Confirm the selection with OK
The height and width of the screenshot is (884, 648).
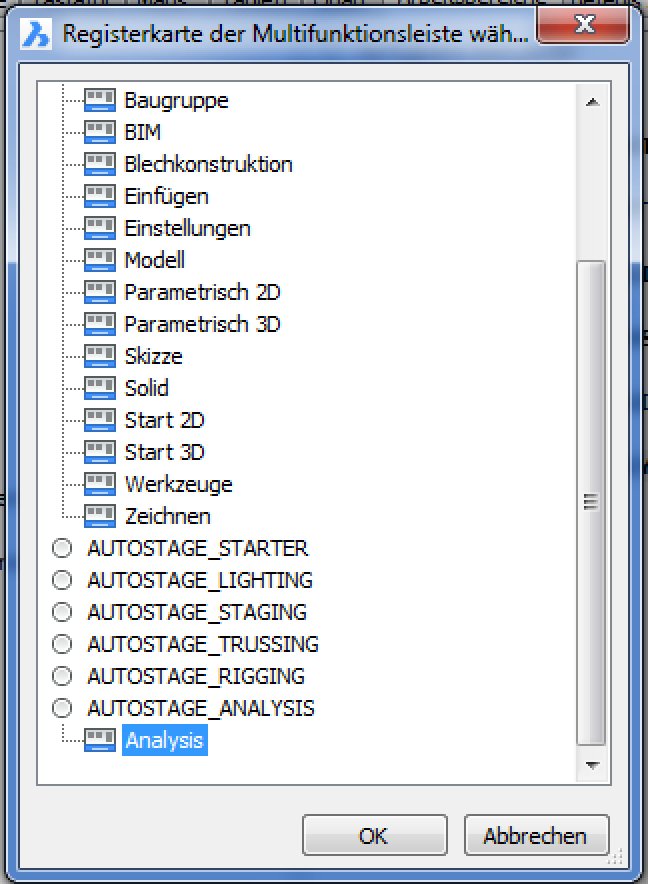pos(374,835)
